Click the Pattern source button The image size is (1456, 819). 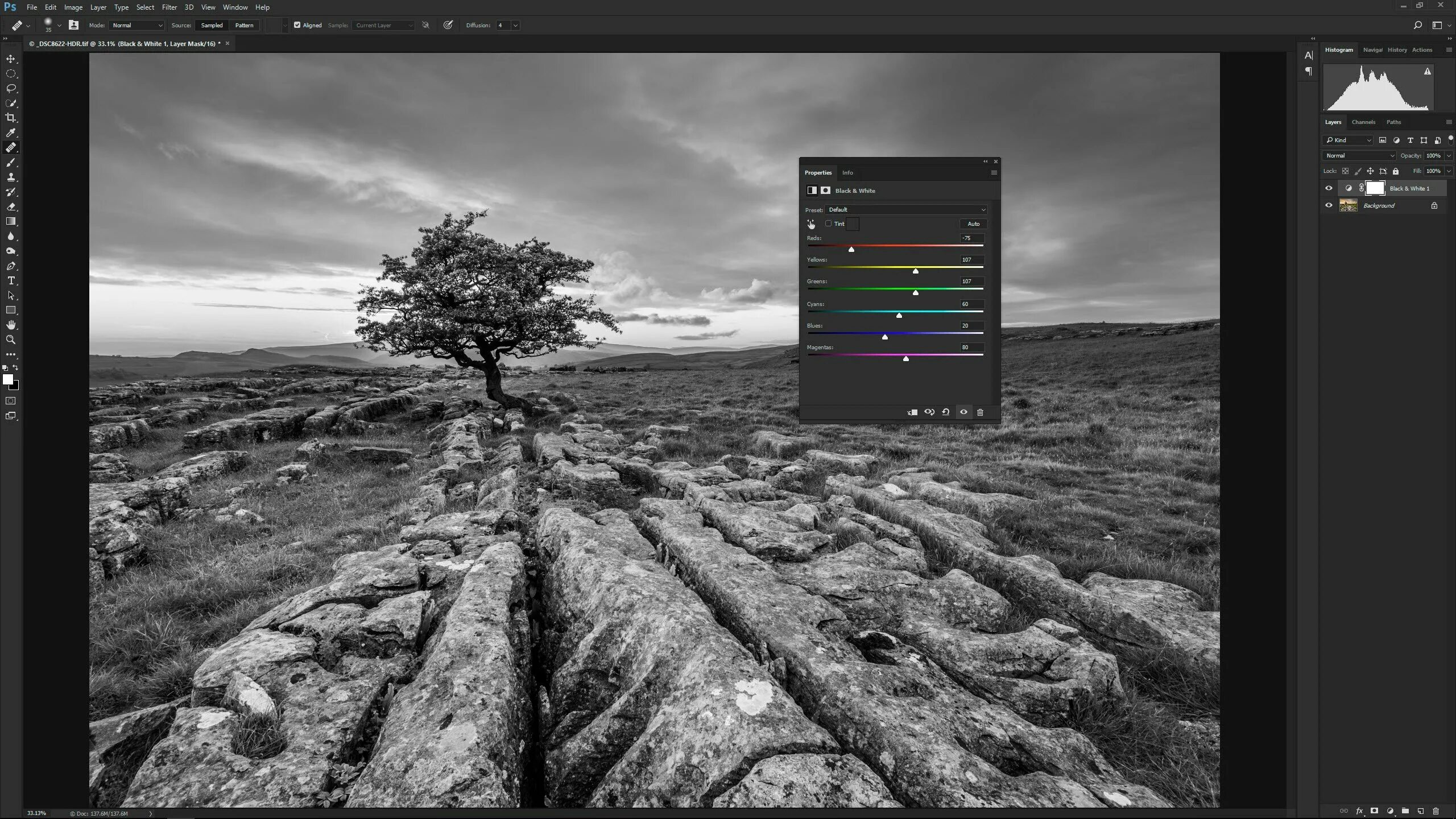pyautogui.click(x=244, y=25)
